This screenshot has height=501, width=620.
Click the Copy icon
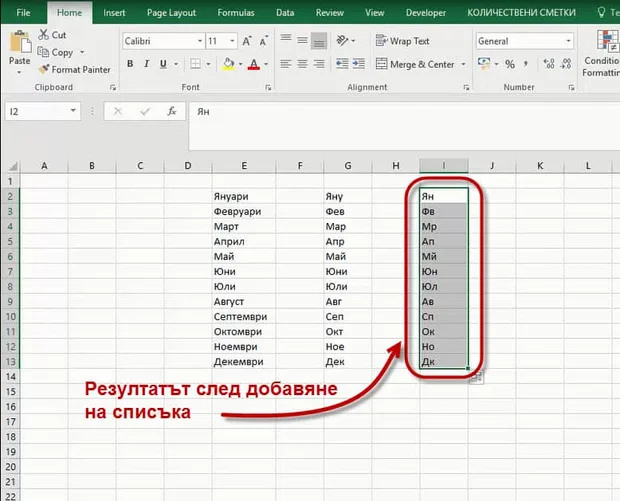tap(43, 52)
